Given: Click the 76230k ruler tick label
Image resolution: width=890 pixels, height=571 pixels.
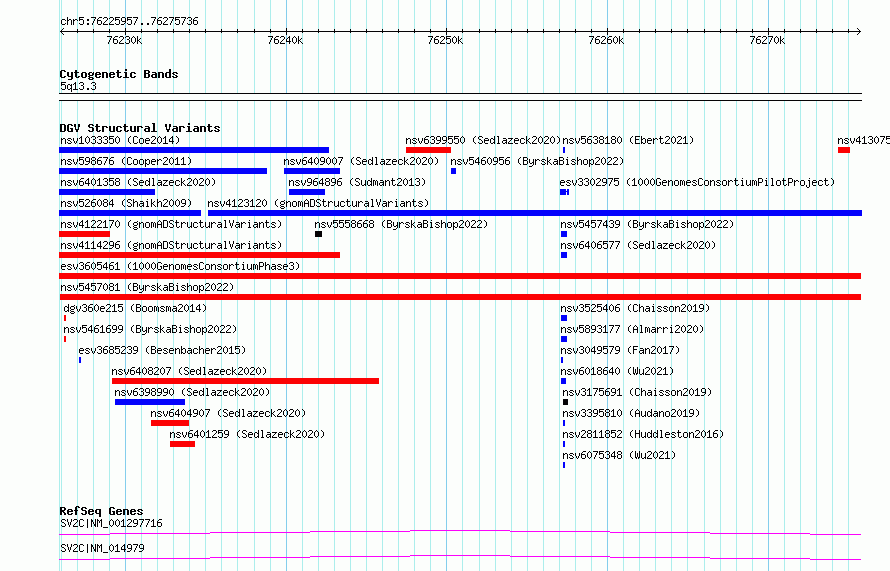Looking at the screenshot, I should click(x=124, y=40).
